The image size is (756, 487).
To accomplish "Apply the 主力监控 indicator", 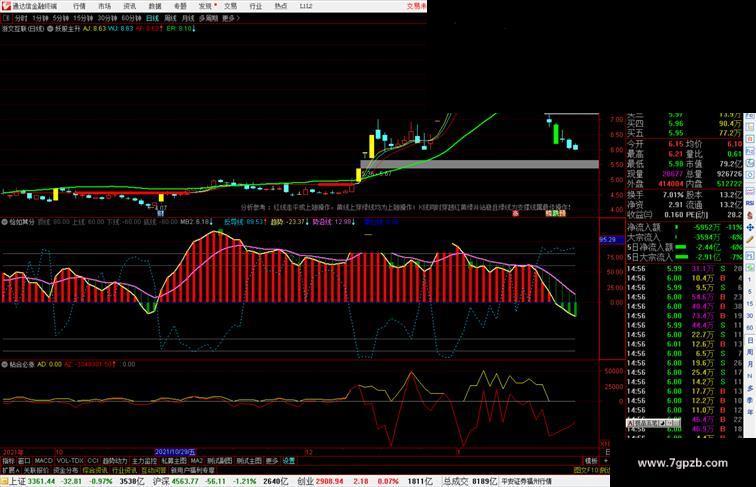I will click(x=145, y=461).
